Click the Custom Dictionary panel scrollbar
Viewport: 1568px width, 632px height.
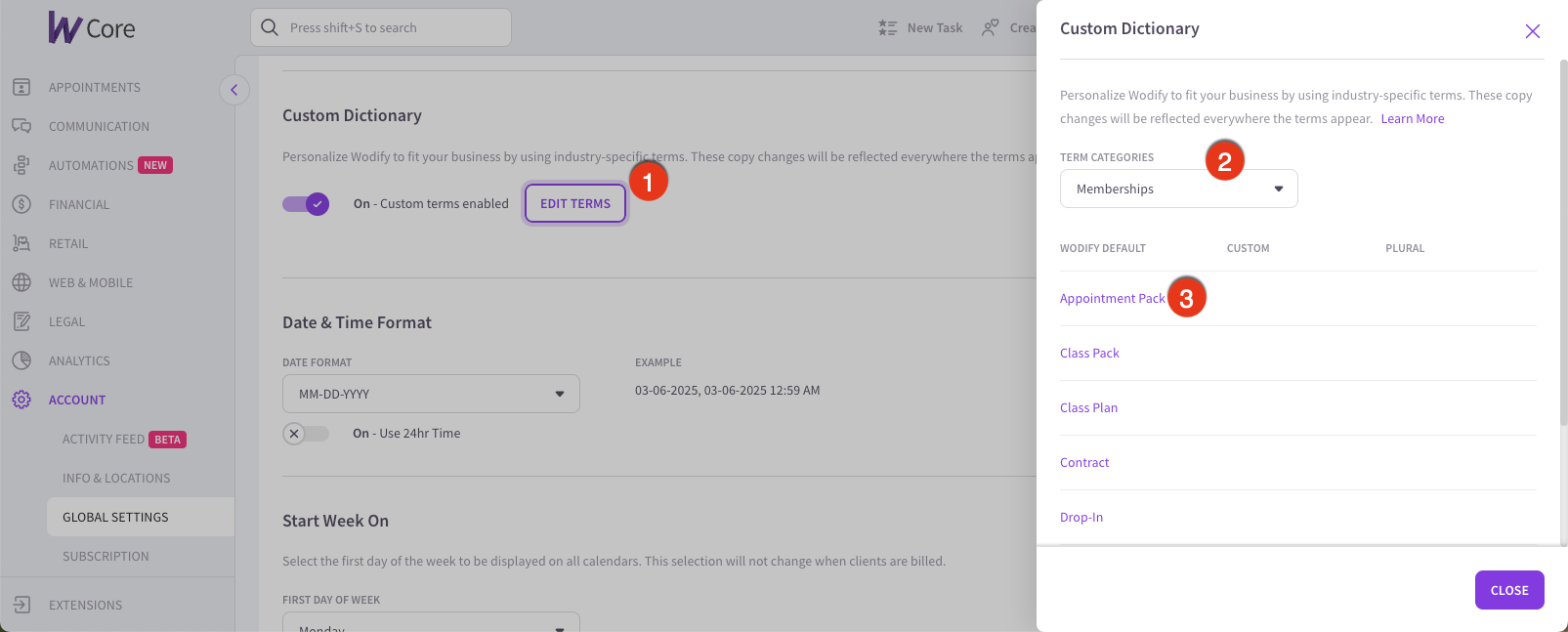1563,244
